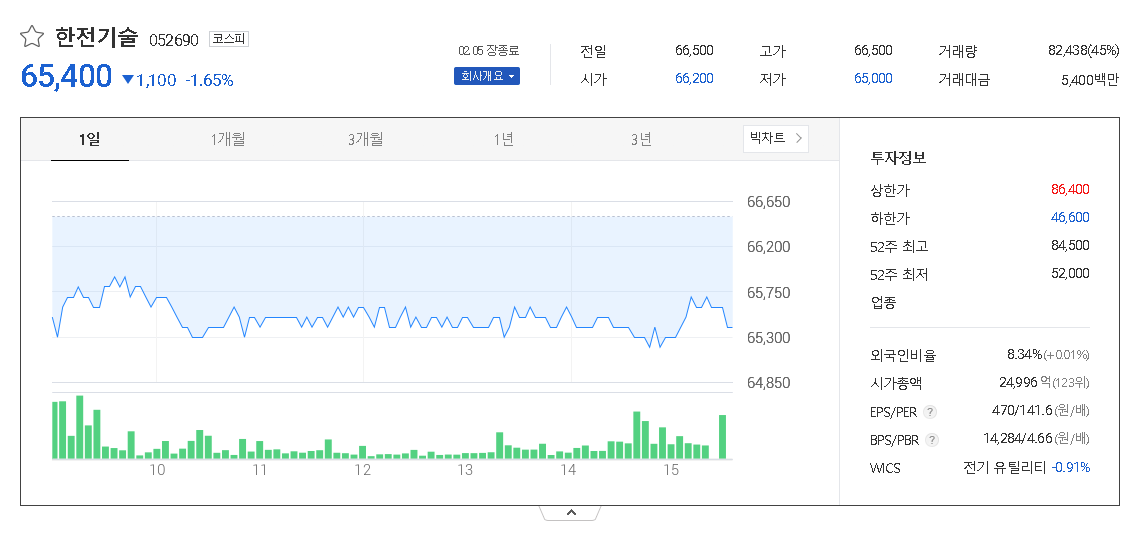Click the 02.05 장종료 status text
The width and height of the screenshot is (1137, 535).
point(489,51)
